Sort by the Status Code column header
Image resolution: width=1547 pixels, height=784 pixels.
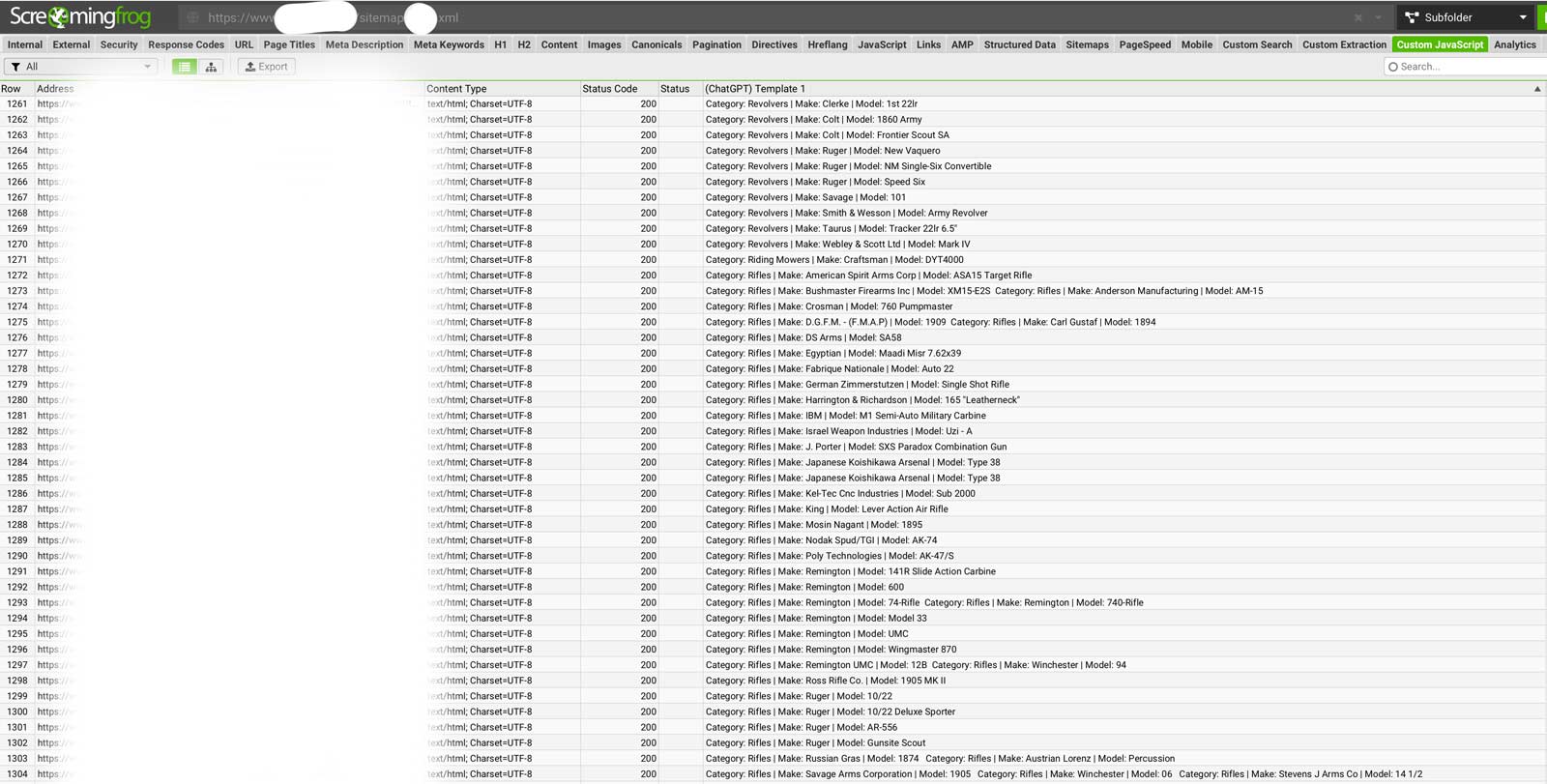[x=619, y=89]
